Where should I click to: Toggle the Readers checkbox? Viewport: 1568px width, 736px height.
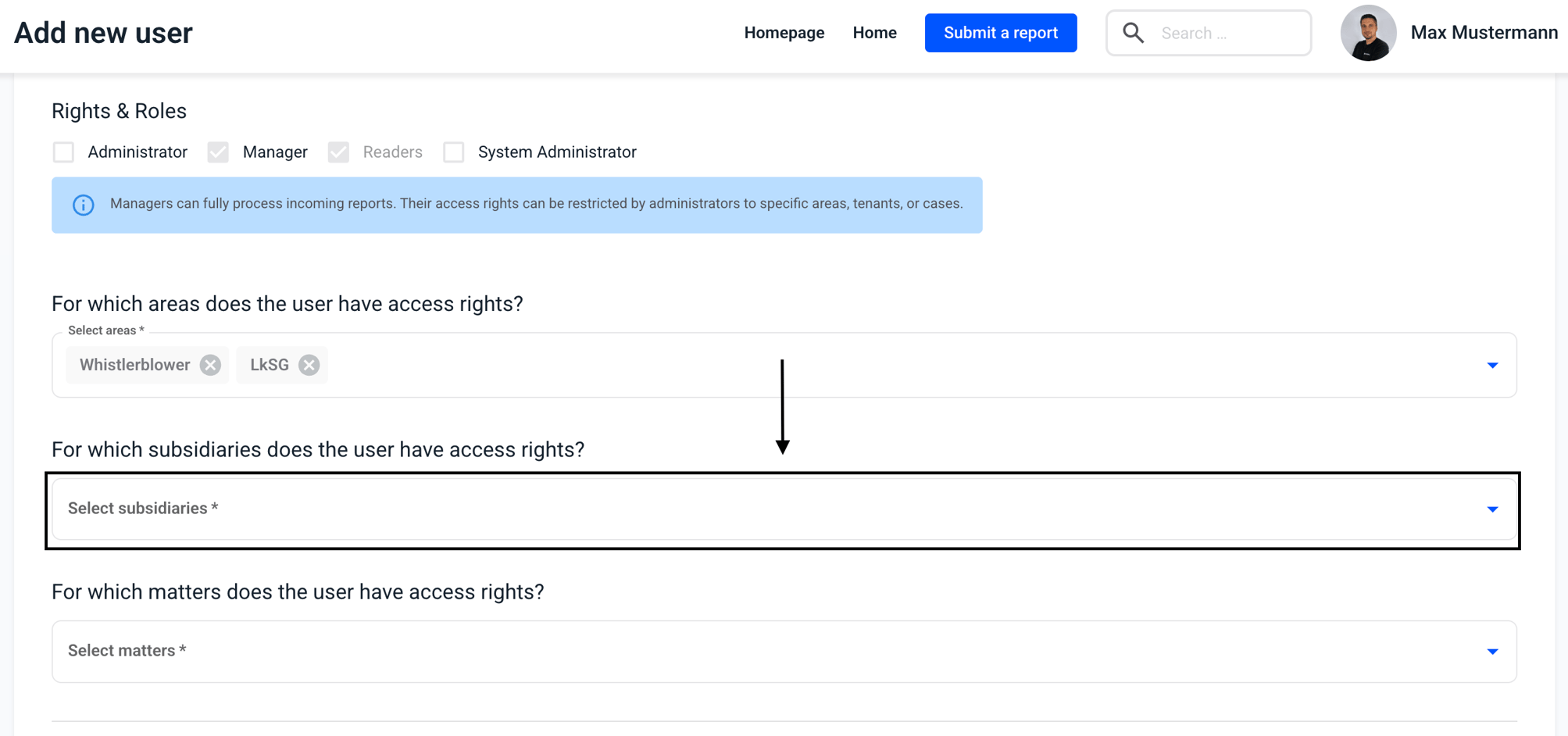click(x=338, y=152)
